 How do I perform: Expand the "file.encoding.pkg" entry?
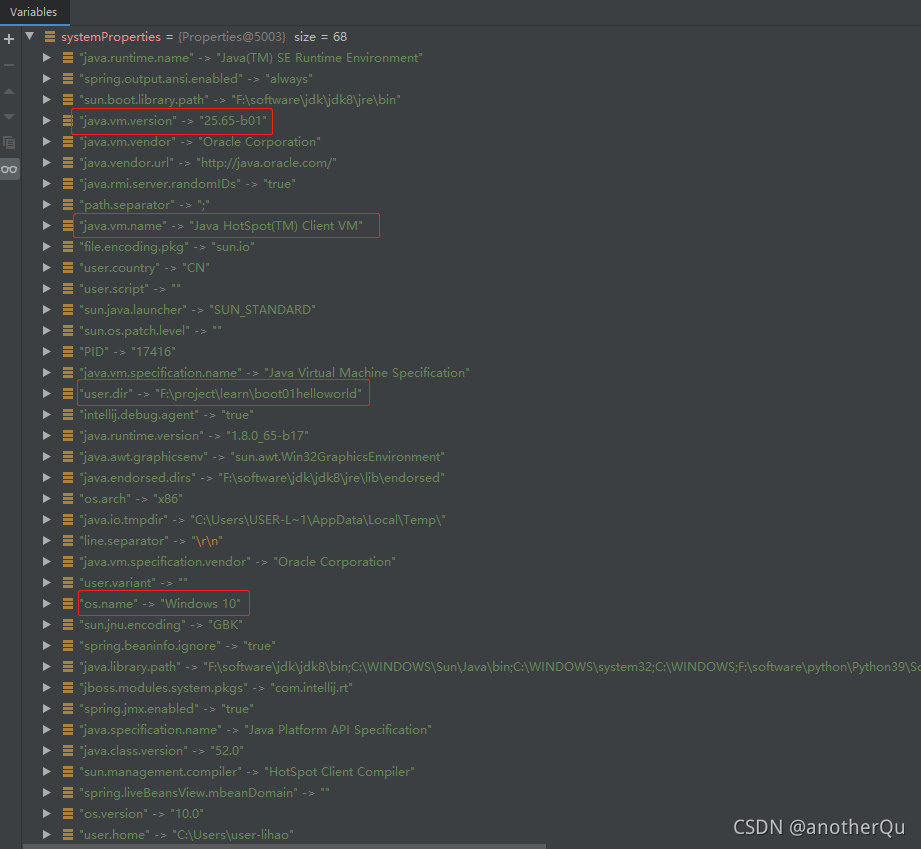tap(46, 247)
